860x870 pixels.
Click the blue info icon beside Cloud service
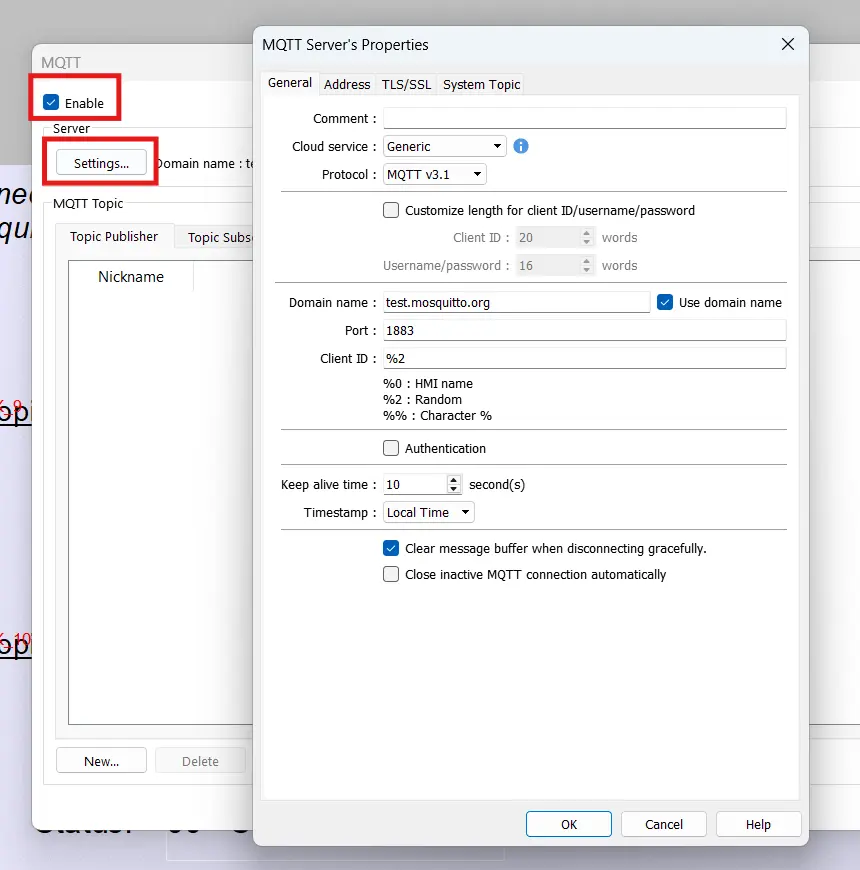520,146
